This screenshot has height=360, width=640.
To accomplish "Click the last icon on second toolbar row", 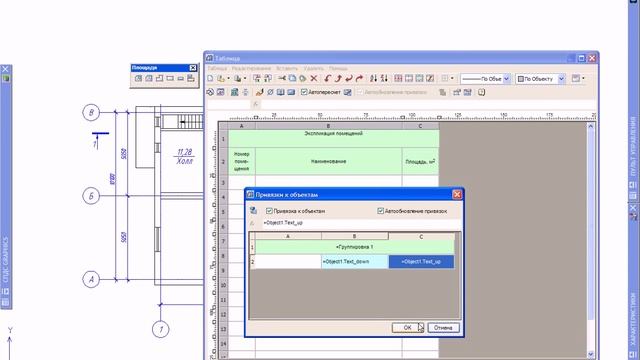I will [x=481, y=92].
